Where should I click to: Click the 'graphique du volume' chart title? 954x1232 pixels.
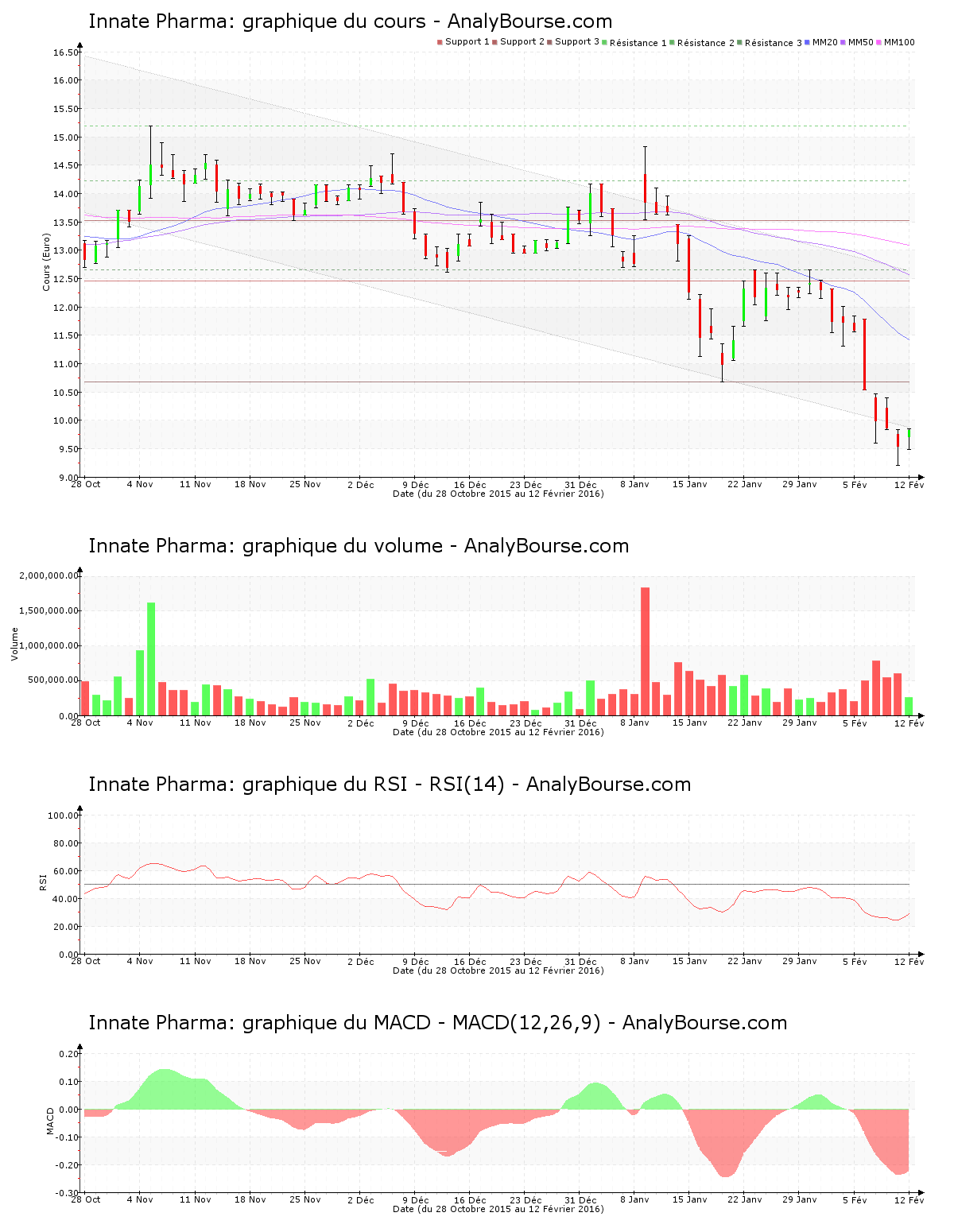[x=359, y=546]
